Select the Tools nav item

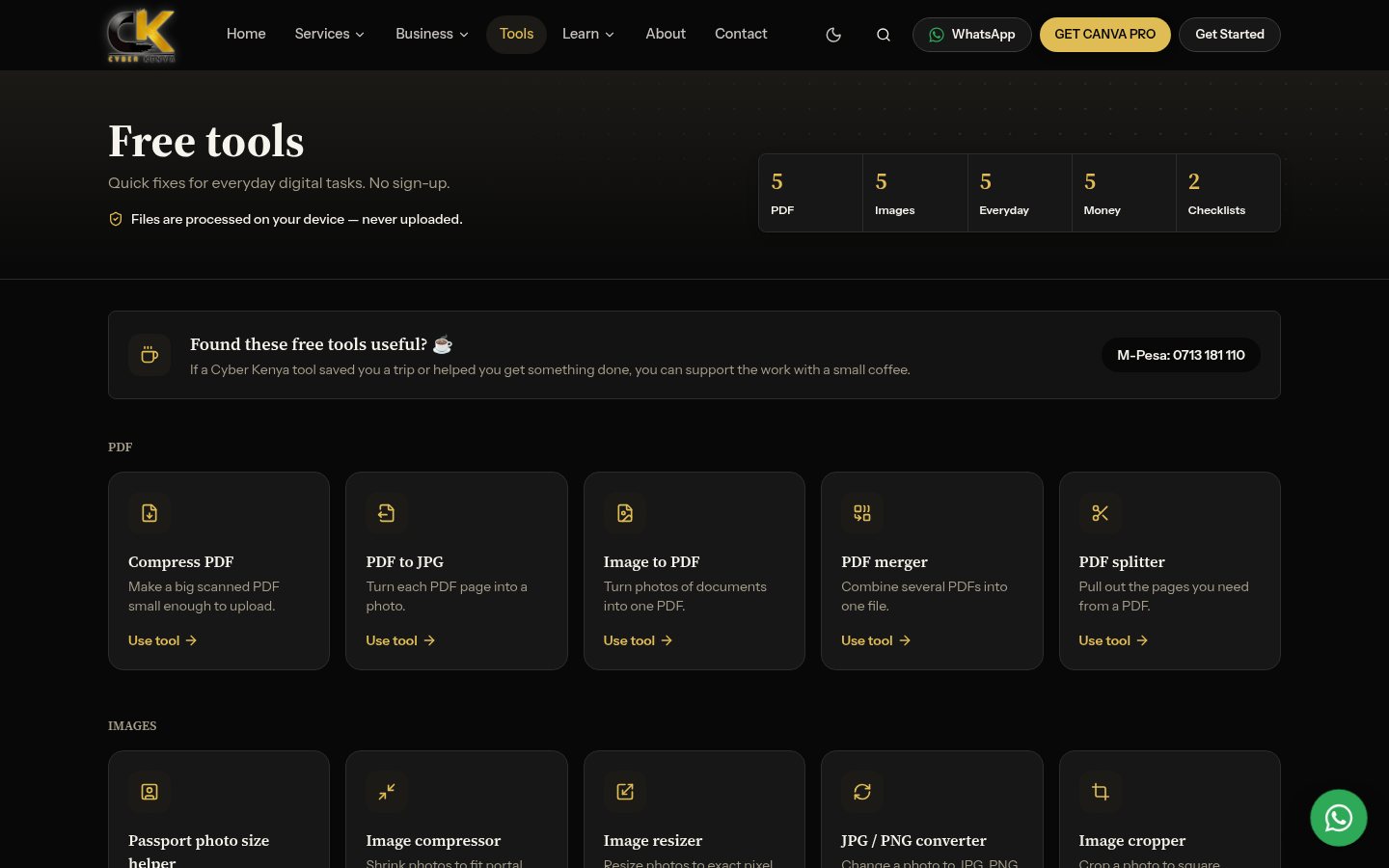(516, 34)
